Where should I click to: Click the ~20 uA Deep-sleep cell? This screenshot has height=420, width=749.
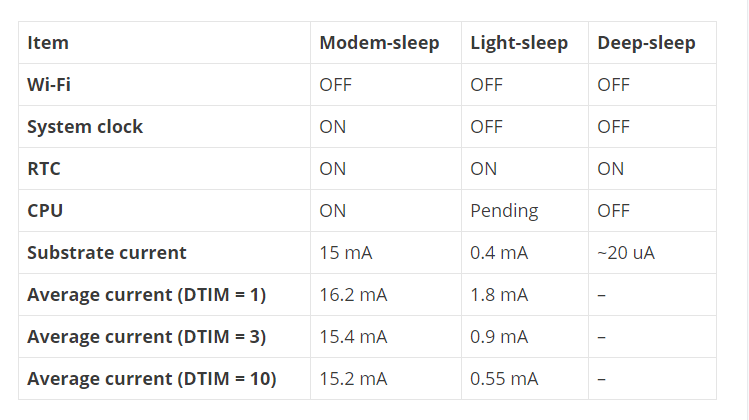(626, 253)
